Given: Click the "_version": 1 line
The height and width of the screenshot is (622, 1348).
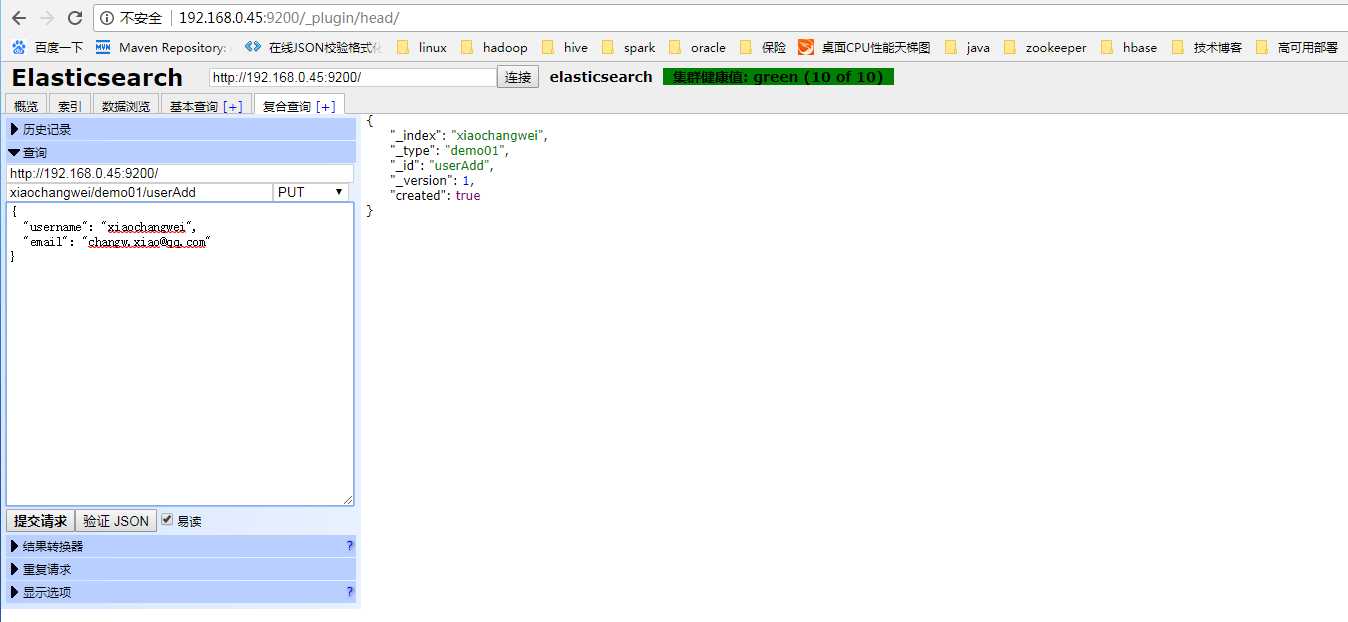Looking at the screenshot, I should tap(432, 180).
